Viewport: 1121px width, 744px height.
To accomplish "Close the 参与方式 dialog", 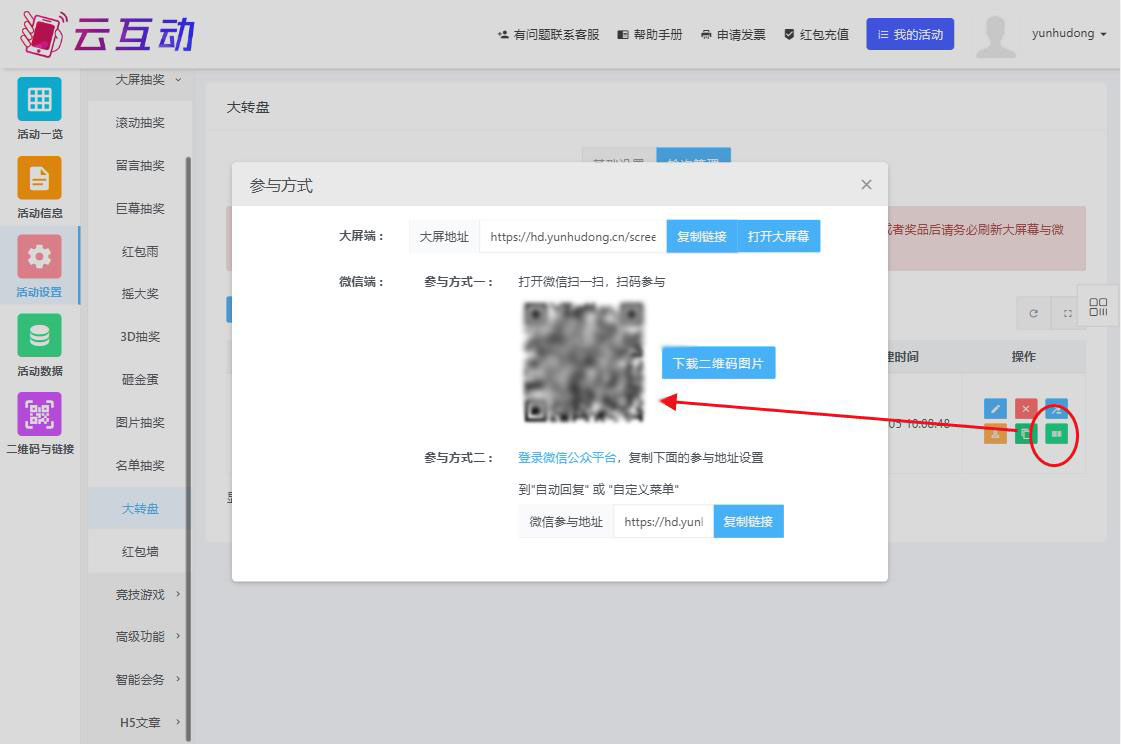I will tap(866, 185).
